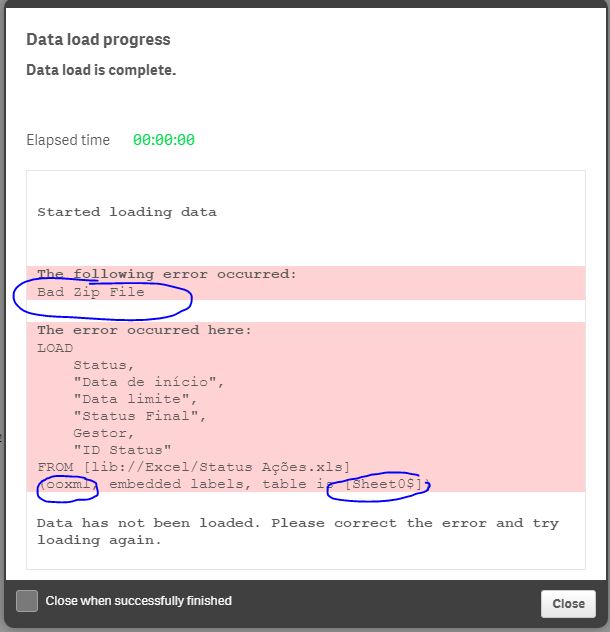Click the "Status Final" field line
610x632 pixels.
(141, 416)
